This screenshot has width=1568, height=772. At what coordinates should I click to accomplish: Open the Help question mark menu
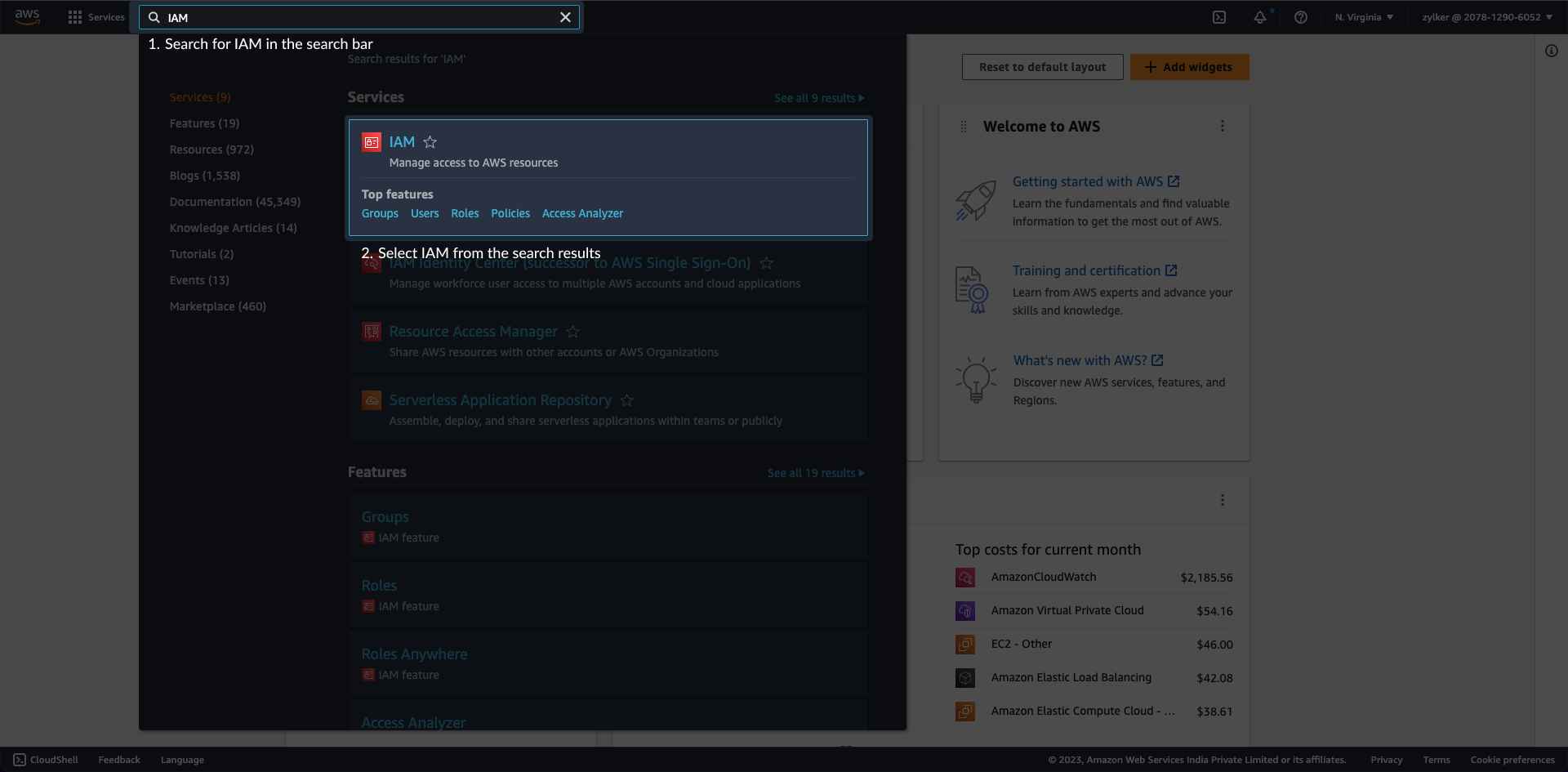[x=1300, y=16]
